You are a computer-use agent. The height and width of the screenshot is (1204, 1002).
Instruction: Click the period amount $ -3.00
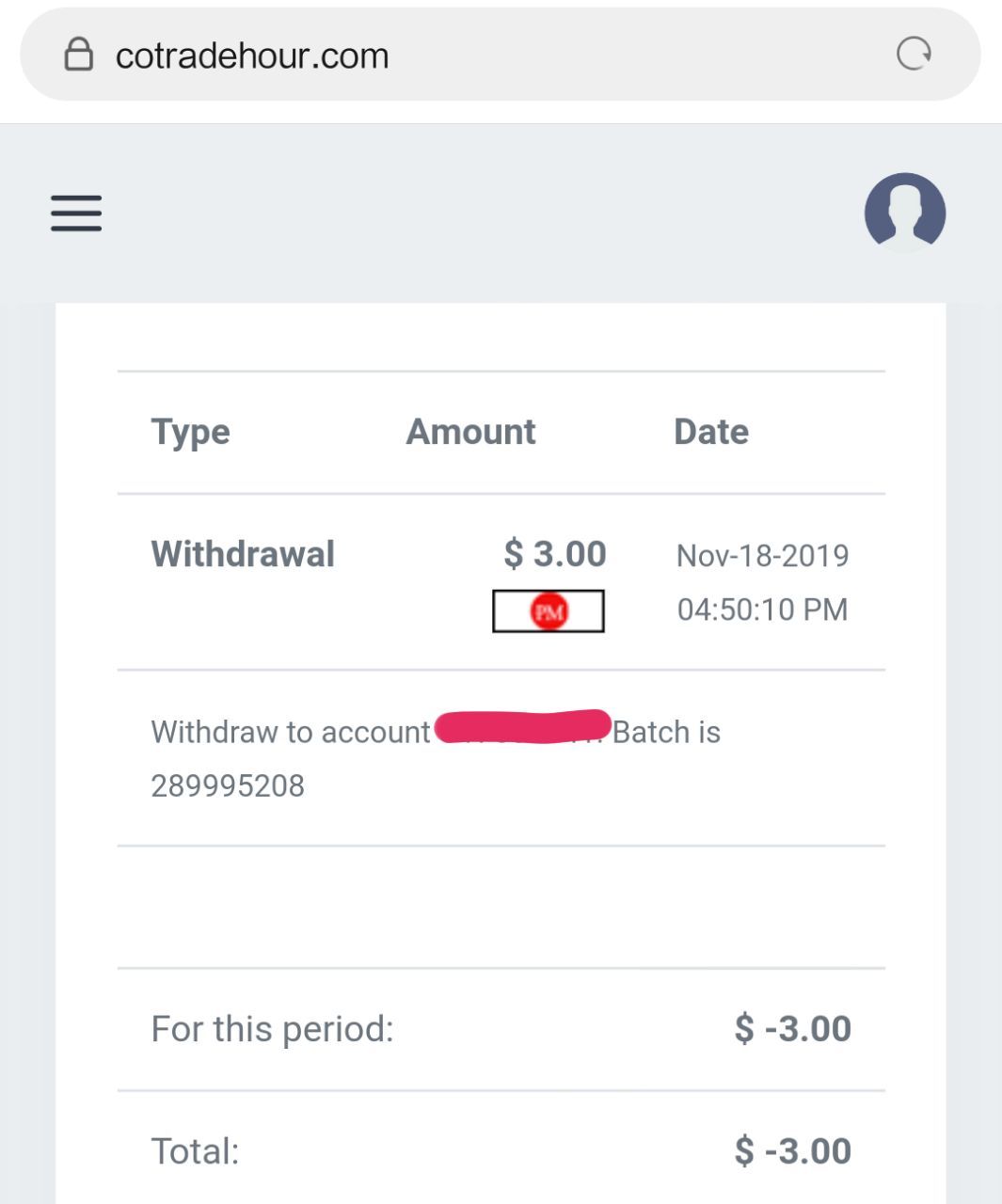792,1029
